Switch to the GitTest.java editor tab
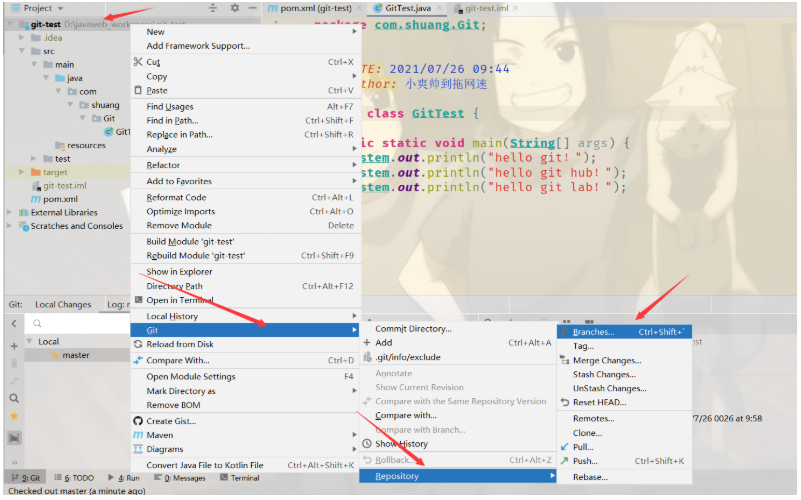 tap(408, 8)
